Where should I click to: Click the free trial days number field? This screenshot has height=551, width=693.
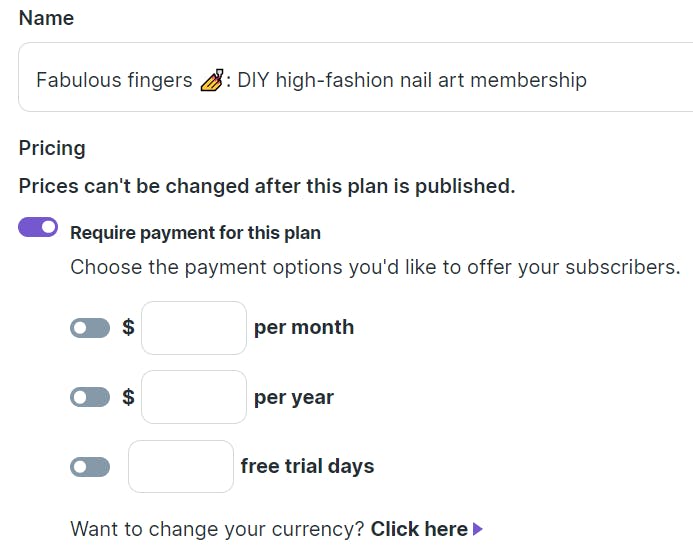181,466
